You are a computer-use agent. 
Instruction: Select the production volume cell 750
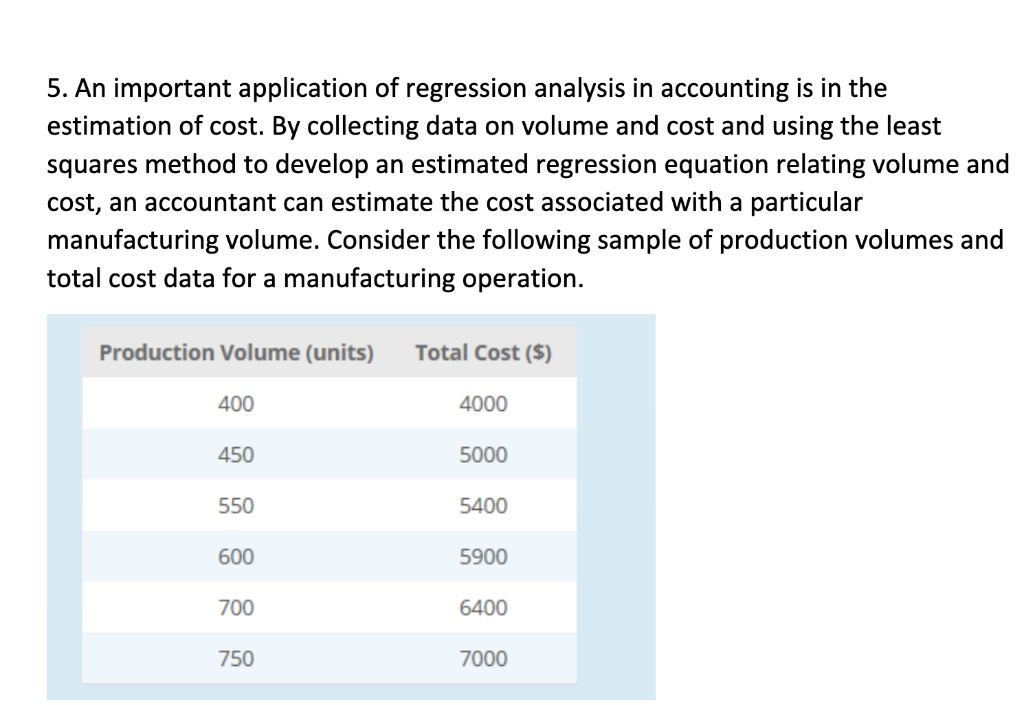[x=236, y=658]
